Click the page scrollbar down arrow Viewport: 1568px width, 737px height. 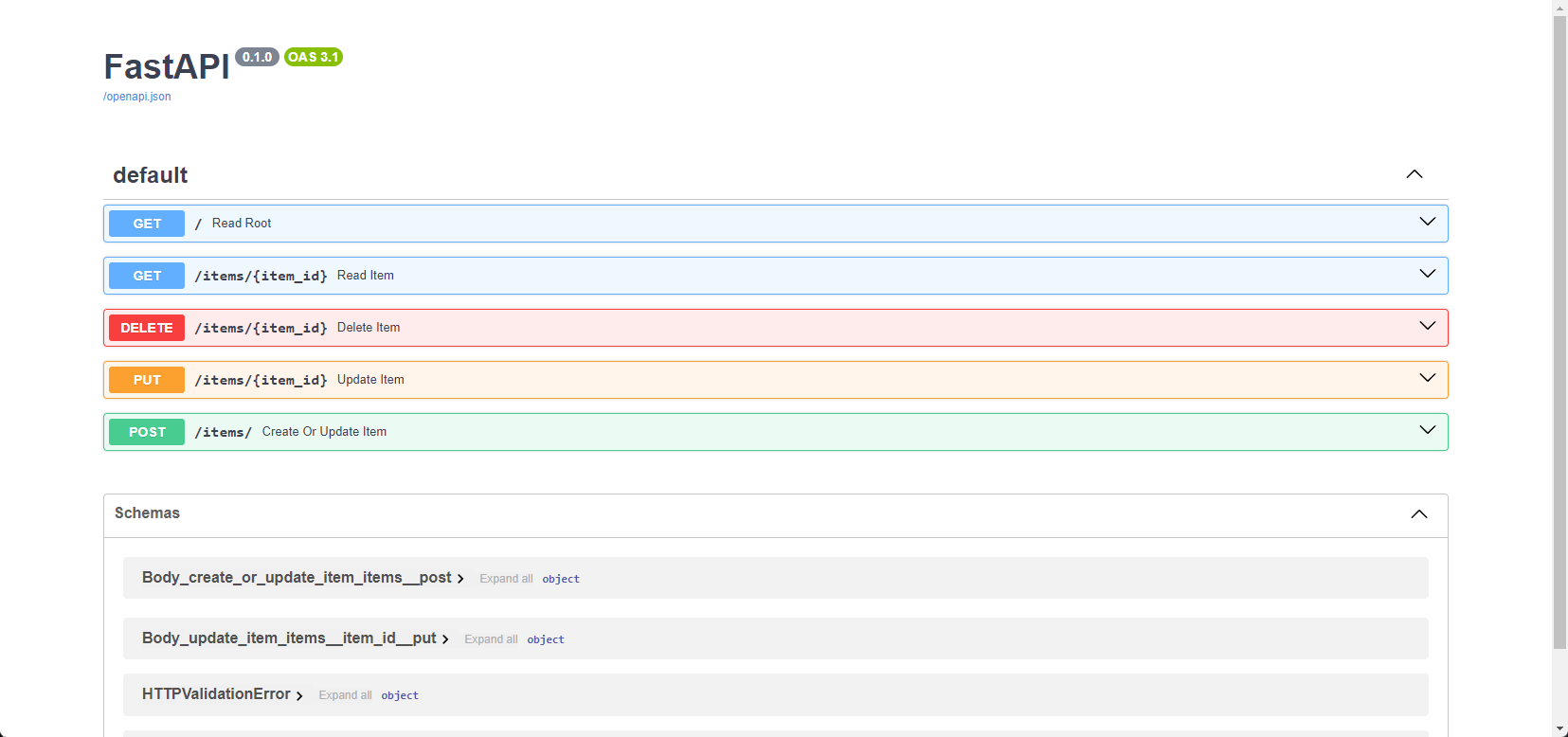coord(1560,729)
